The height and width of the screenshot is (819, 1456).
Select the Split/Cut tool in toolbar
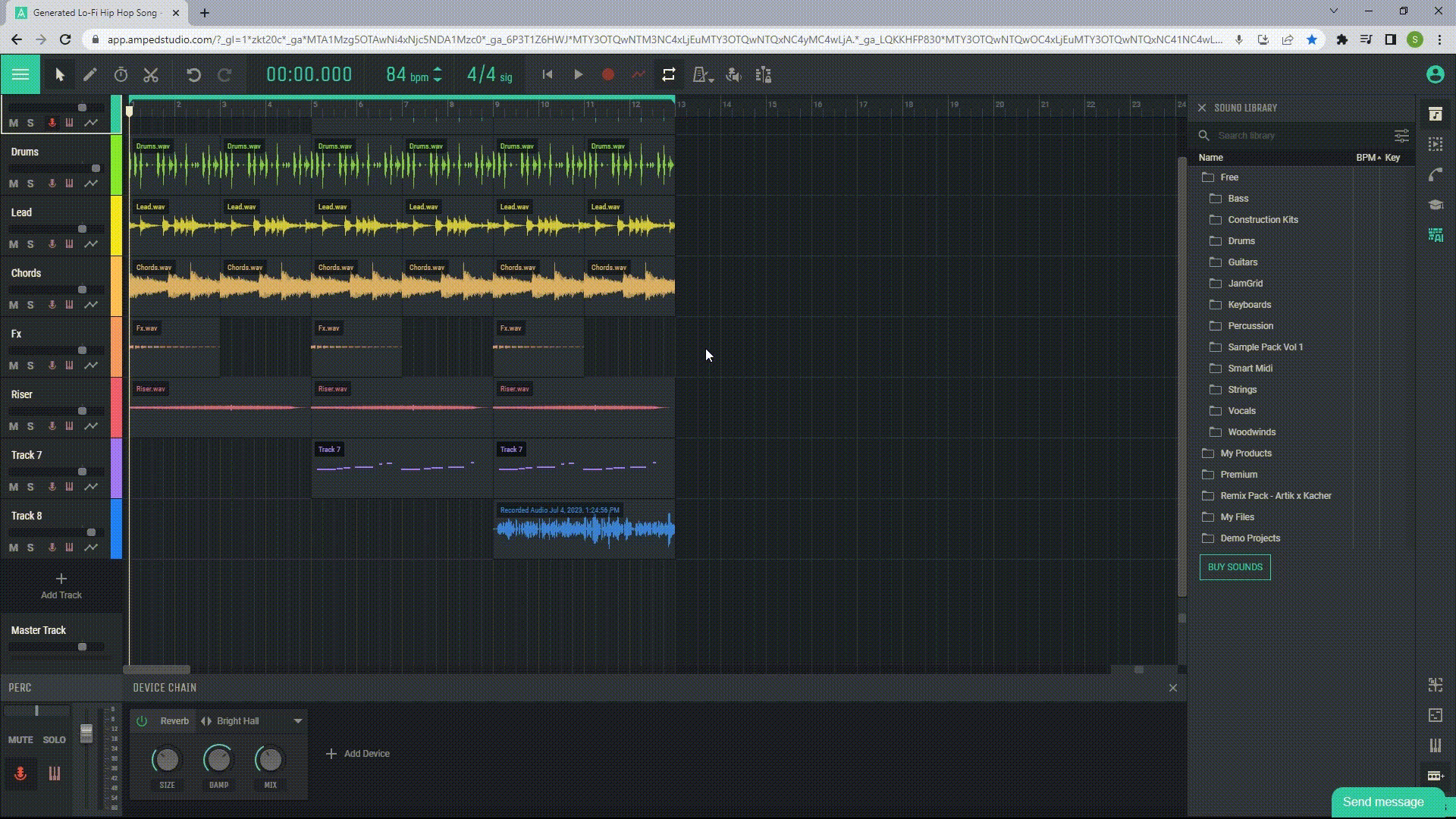pyautogui.click(x=150, y=75)
